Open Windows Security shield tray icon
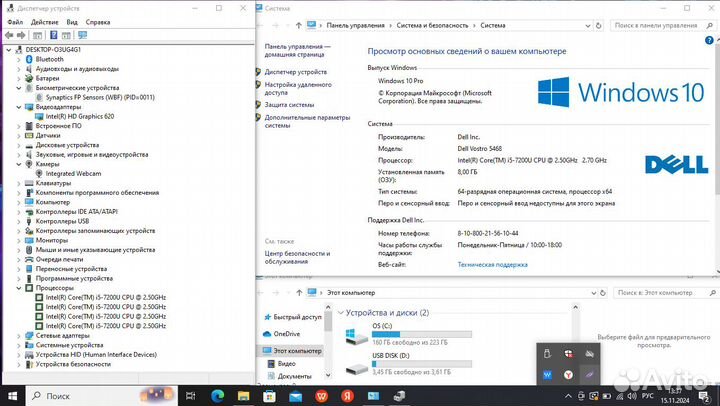This screenshot has width=720, height=406. pyautogui.click(x=568, y=354)
